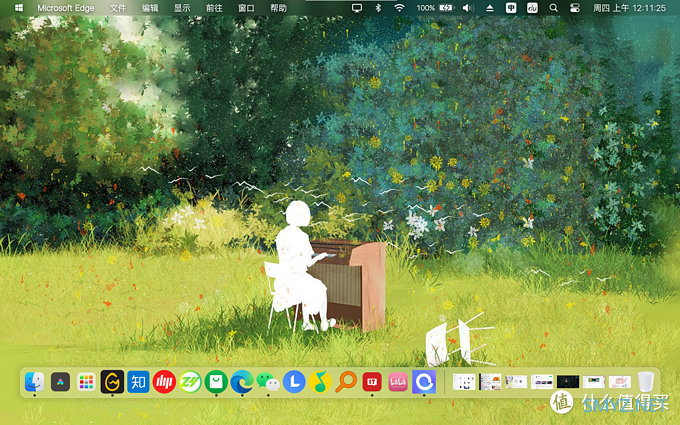Open Spotlight search magnifier
Viewport: 680px width, 425px height.
pyautogui.click(x=553, y=8)
